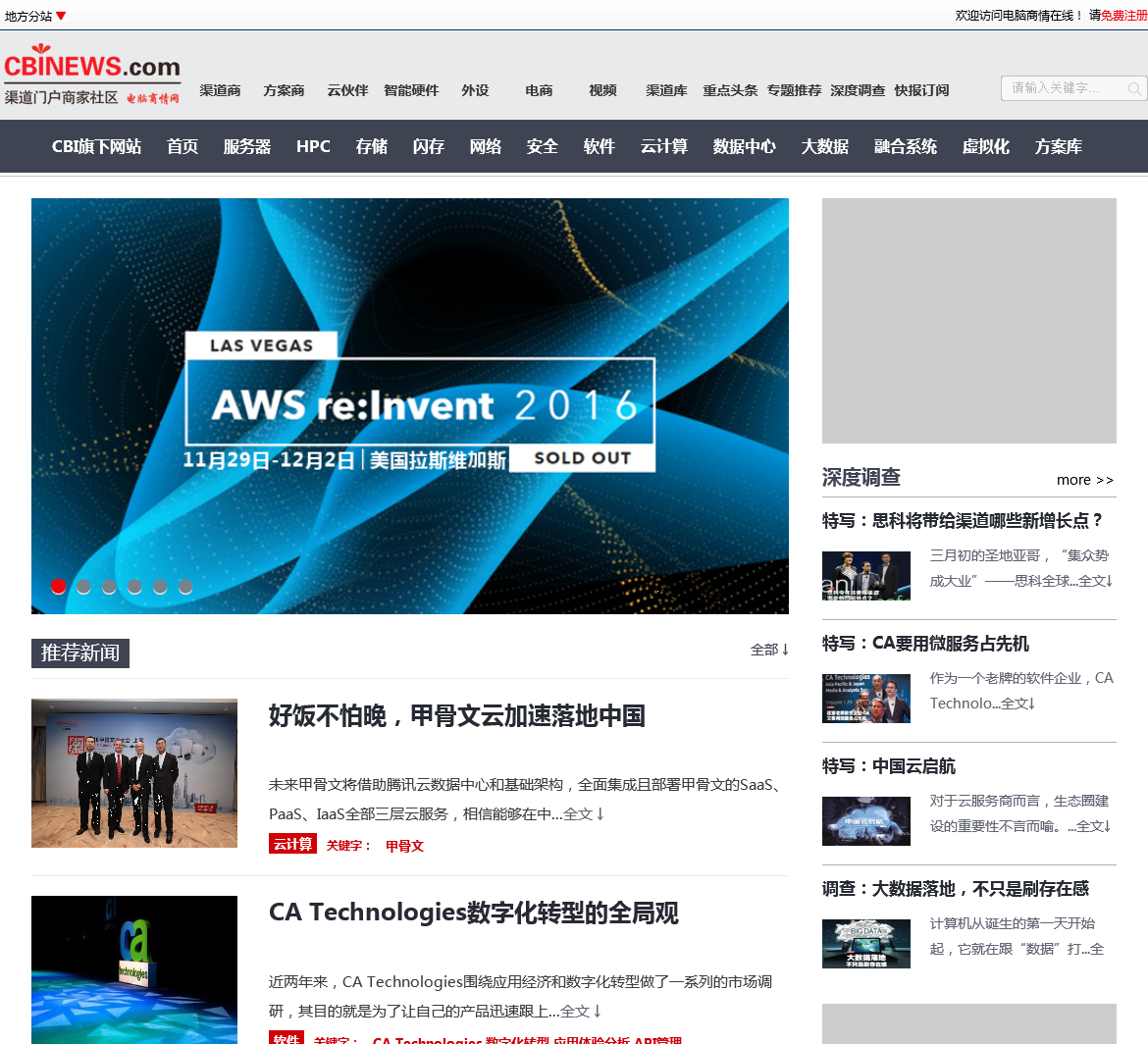The image size is (1148, 1044).
Task: Select 虚拟化 channel
Action: 985,146
